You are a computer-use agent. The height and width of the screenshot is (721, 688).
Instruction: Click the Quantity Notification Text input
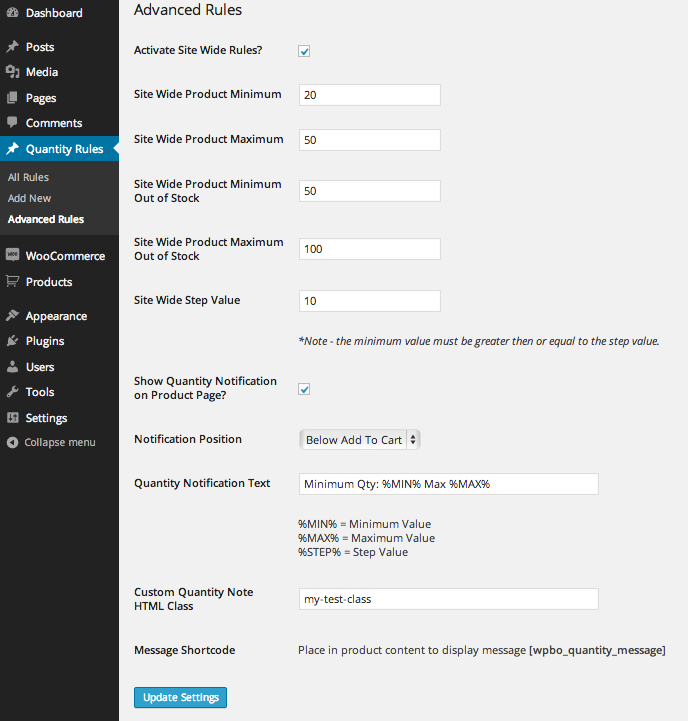pyautogui.click(x=448, y=484)
